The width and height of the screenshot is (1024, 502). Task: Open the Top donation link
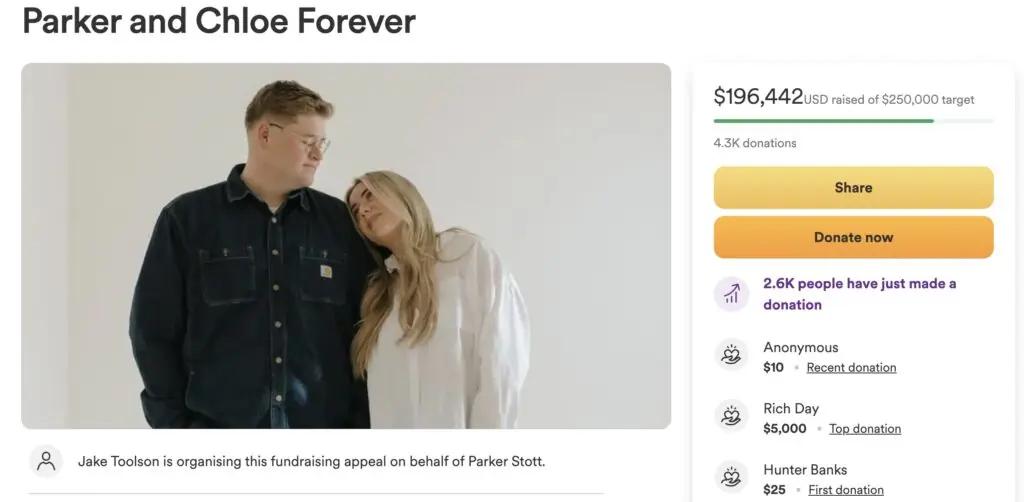tap(865, 429)
